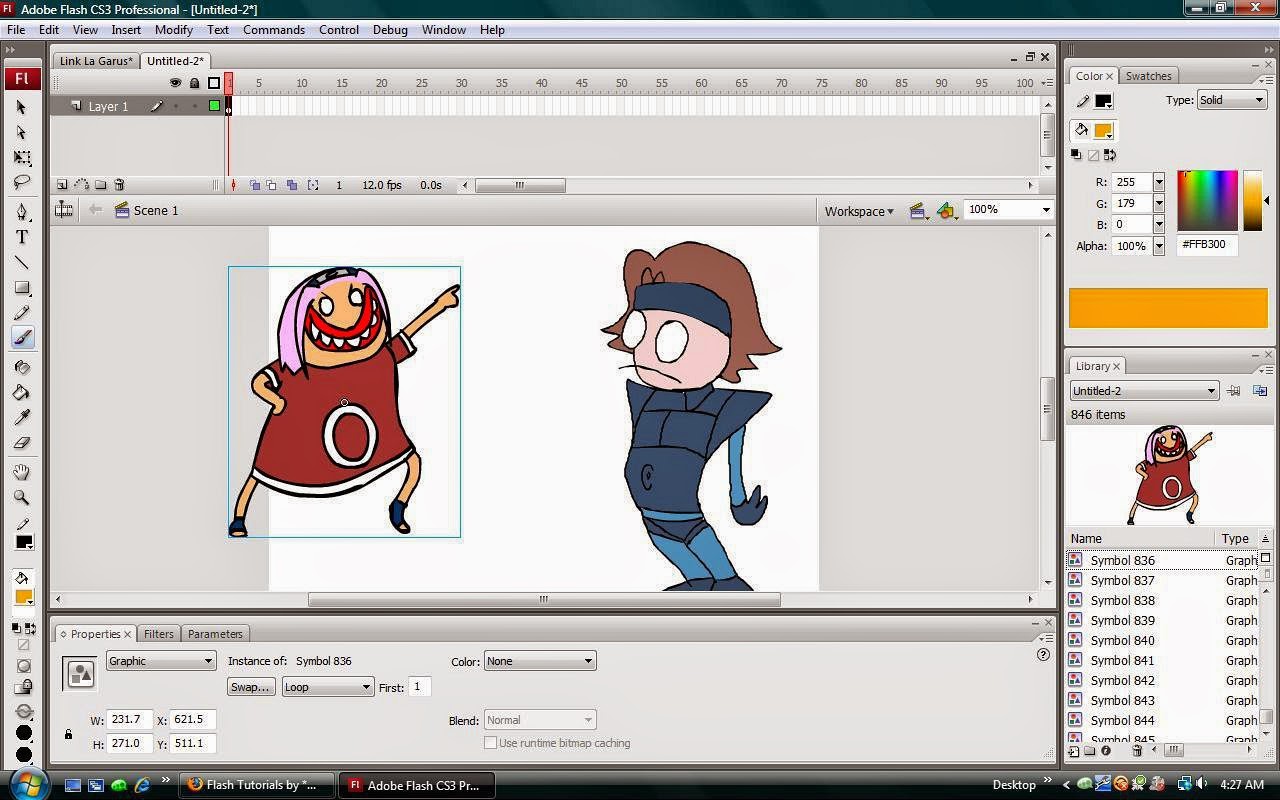The height and width of the screenshot is (800, 1280).
Task: Select the Lasso tool
Action: pyautogui.click(x=22, y=183)
